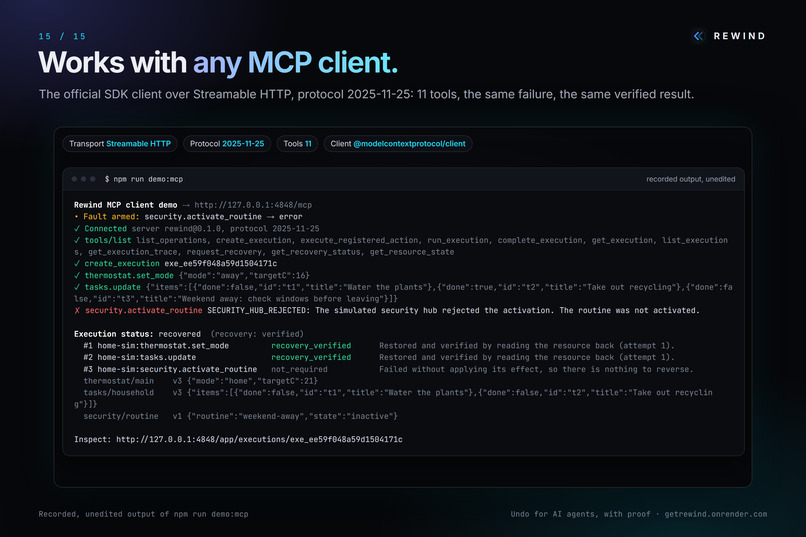
Task: Click the footer 'Recorded, unedited output' text
Action: (x=143, y=514)
